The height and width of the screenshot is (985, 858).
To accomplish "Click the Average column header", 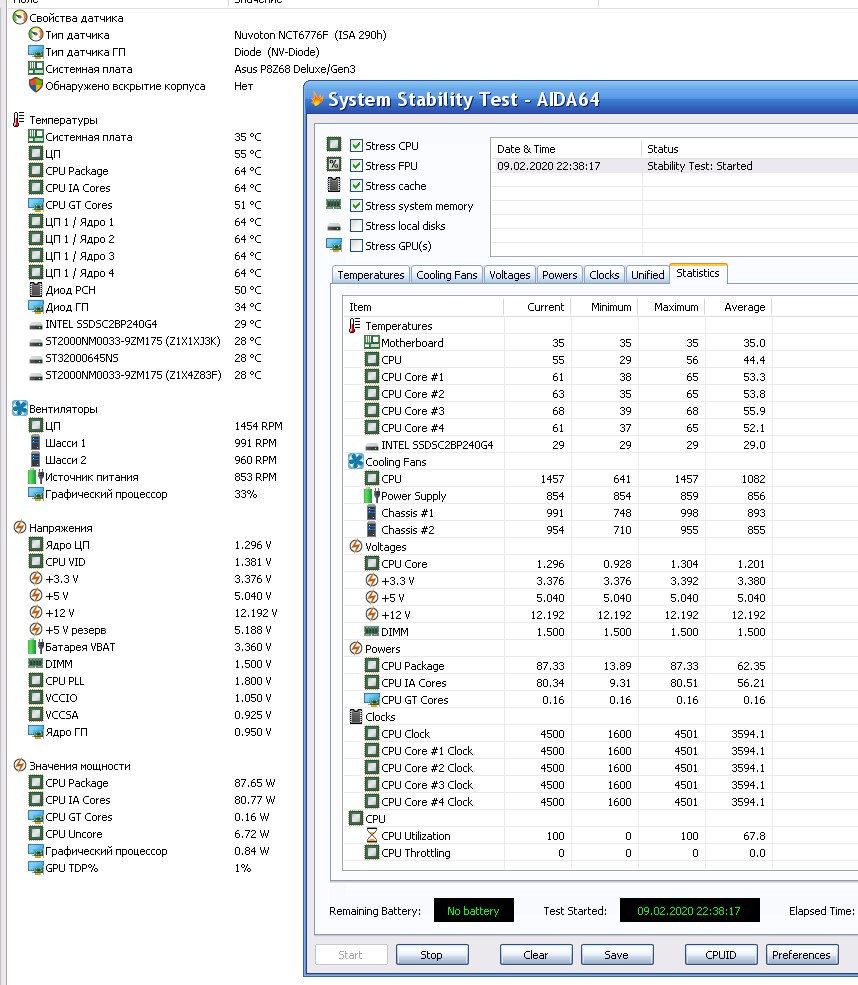I will click(x=738, y=307).
